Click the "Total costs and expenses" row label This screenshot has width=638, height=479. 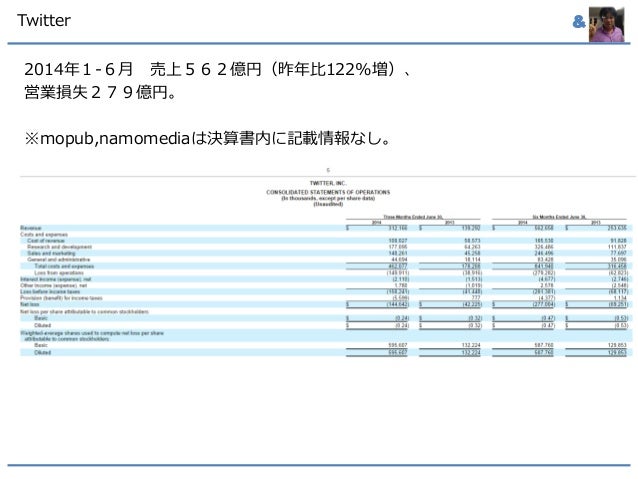coord(64,266)
